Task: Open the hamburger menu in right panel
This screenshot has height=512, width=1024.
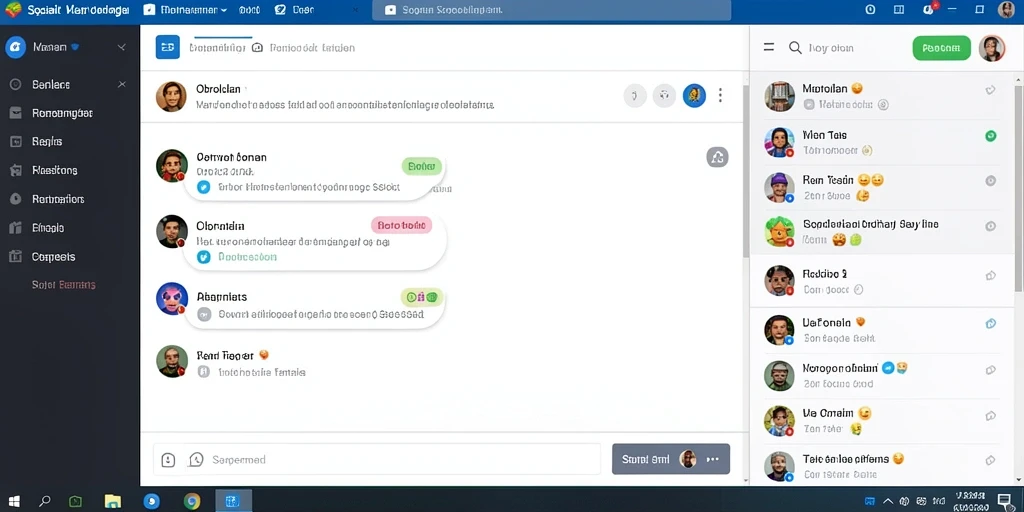Action: tap(769, 47)
